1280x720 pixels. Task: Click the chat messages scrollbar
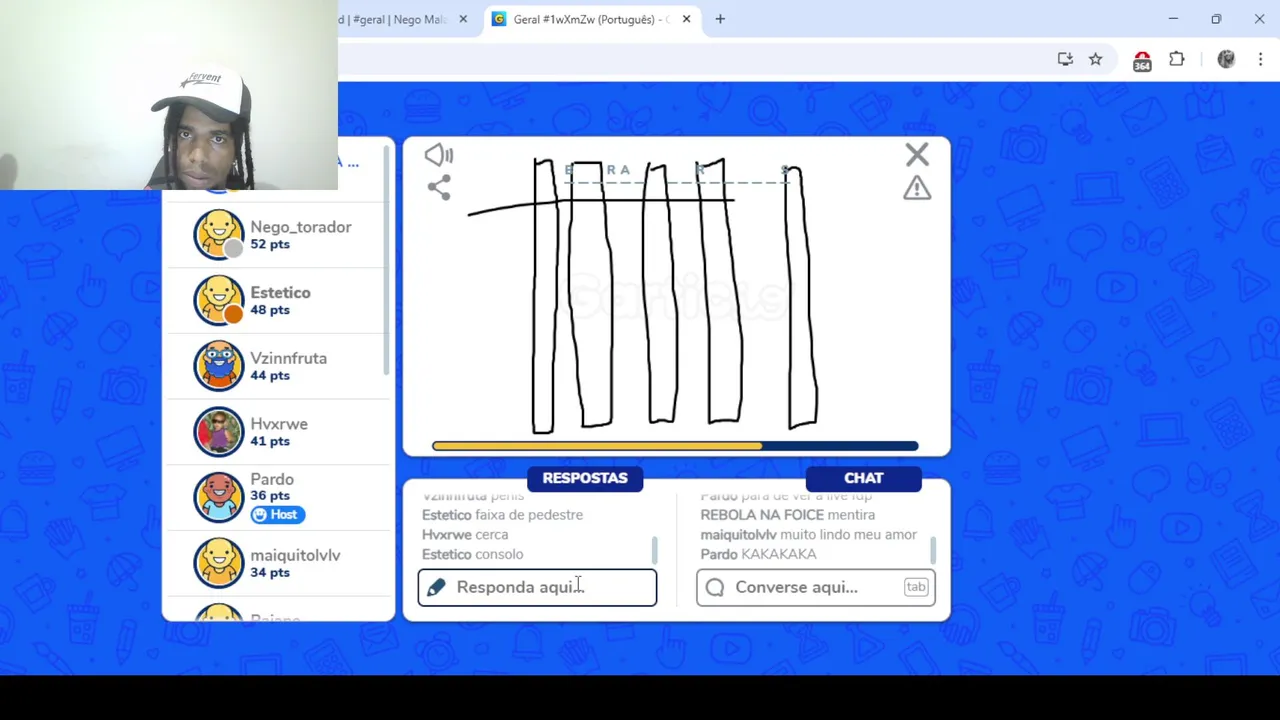coord(933,550)
